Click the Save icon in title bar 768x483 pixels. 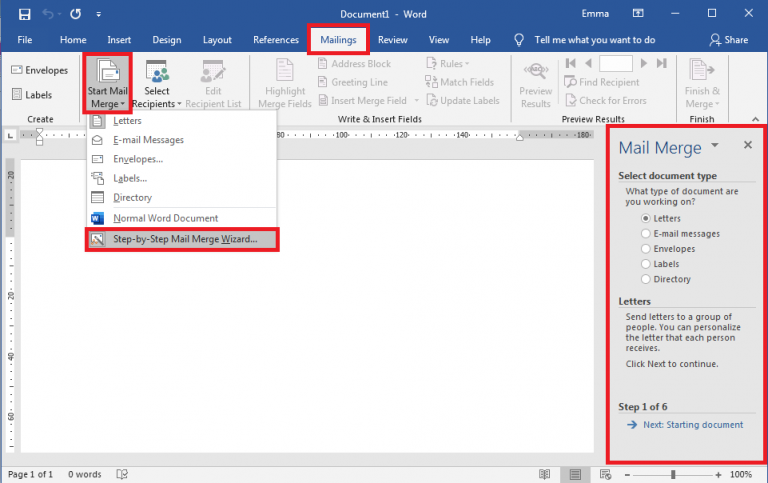pyautogui.click(x=24, y=14)
